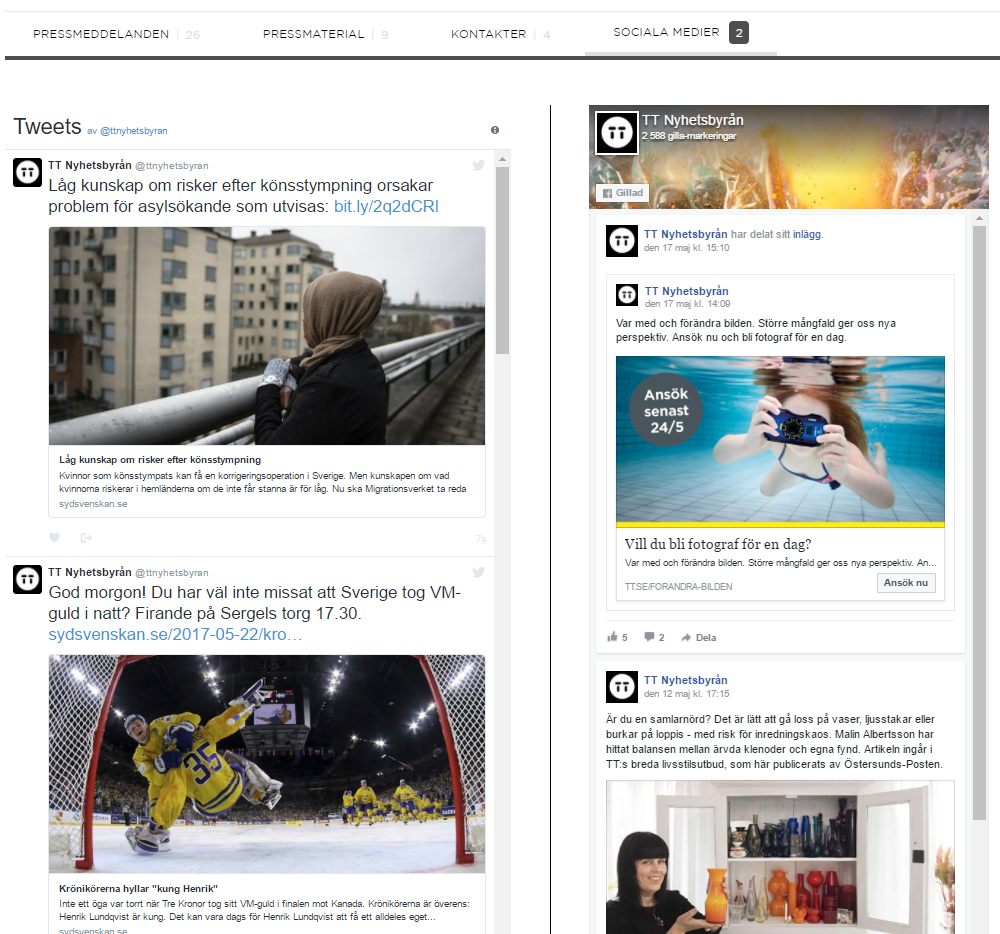Click Dela to share the Facebook post

click(699, 638)
